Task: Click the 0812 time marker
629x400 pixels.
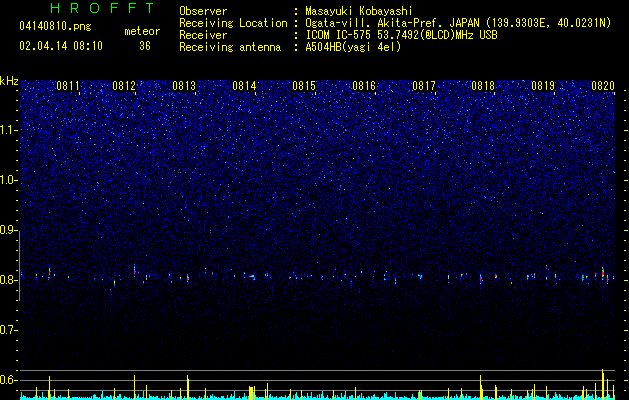Action: [x=124, y=86]
